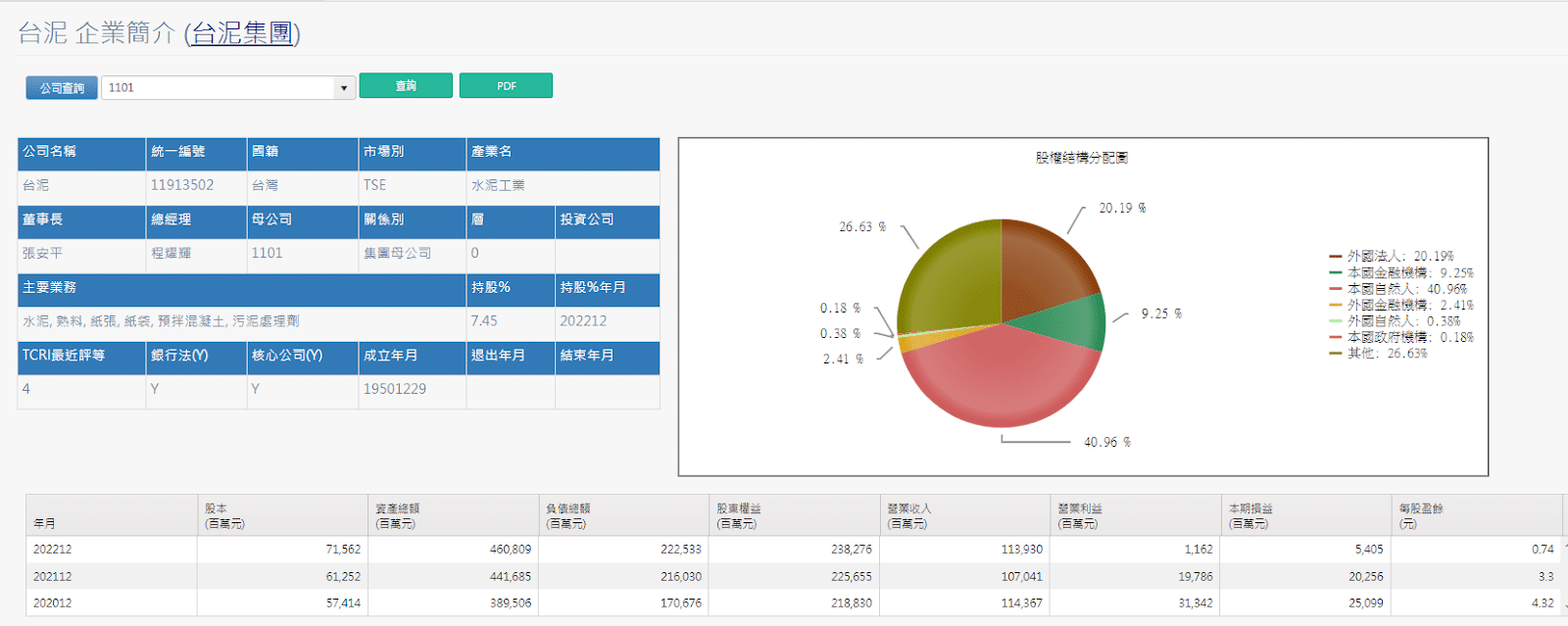Open the company code dropdown arrow
Viewport: 1568px width, 626px height.
pos(343,88)
